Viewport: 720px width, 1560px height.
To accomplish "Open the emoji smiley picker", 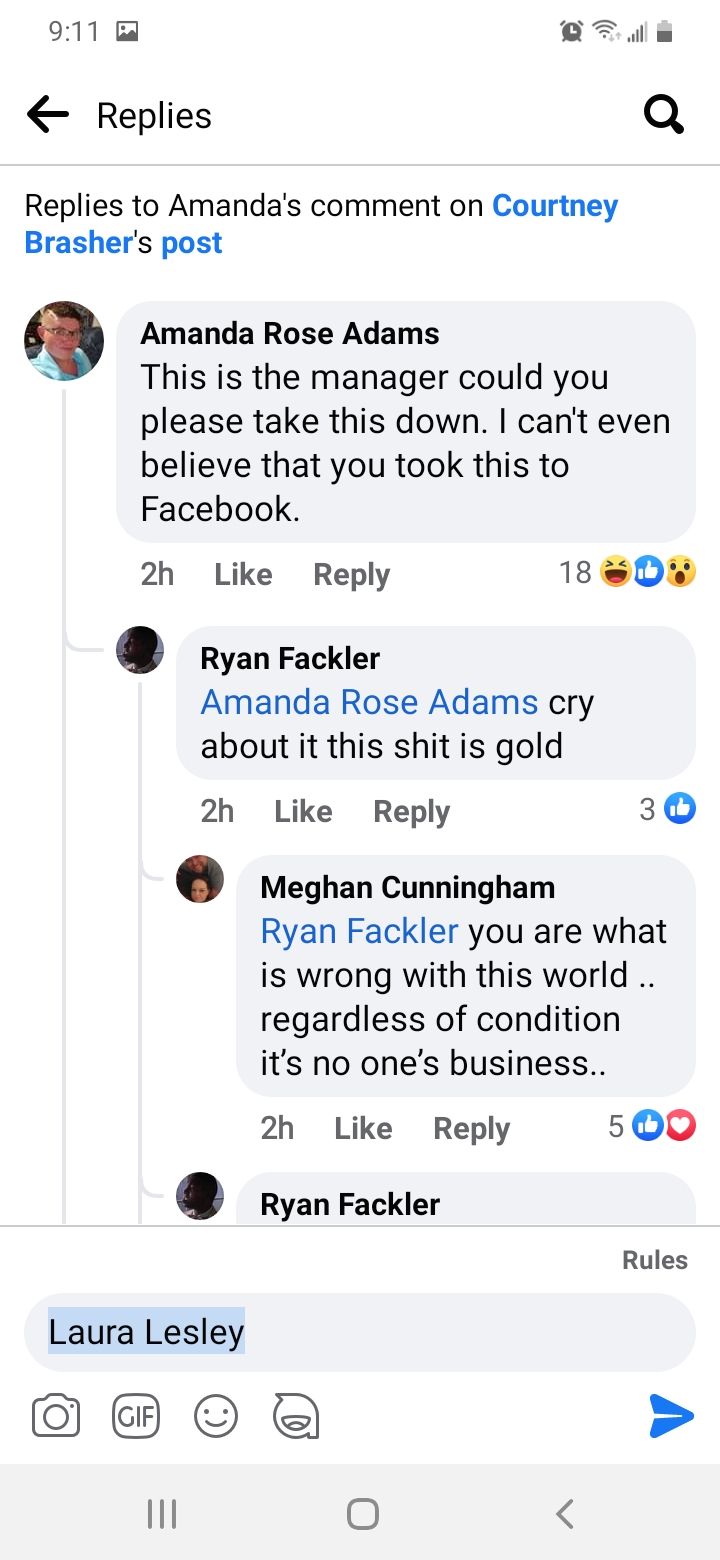I will (216, 1416).
